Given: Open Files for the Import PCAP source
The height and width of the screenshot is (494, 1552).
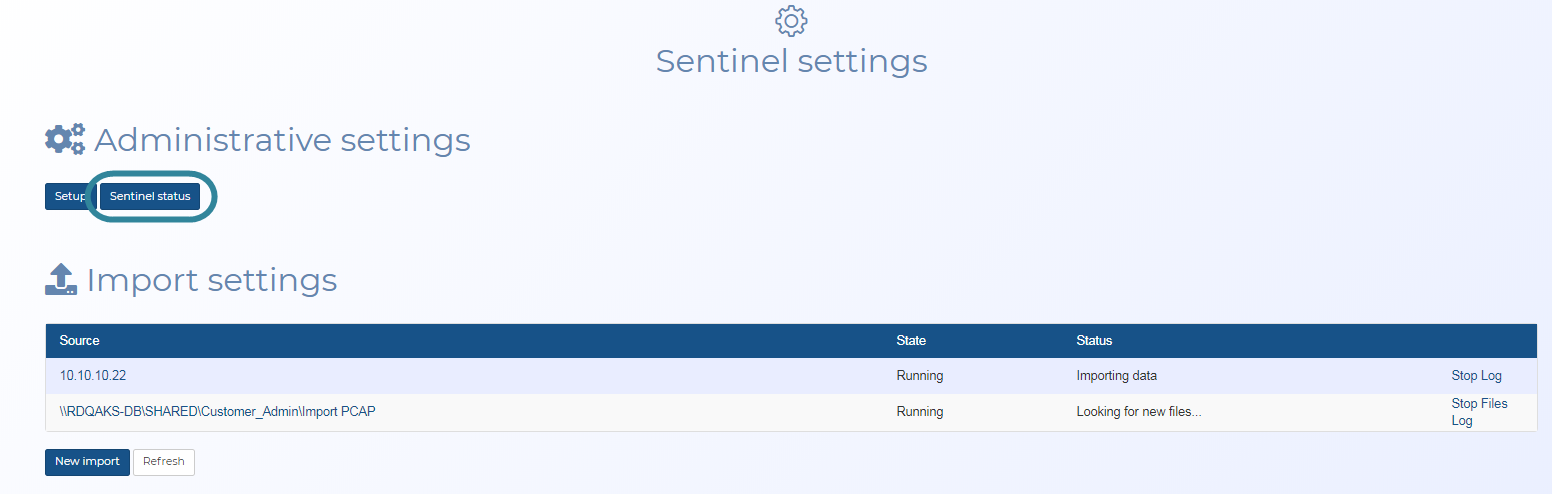Looking at the screenshot, I should 1494,404.
